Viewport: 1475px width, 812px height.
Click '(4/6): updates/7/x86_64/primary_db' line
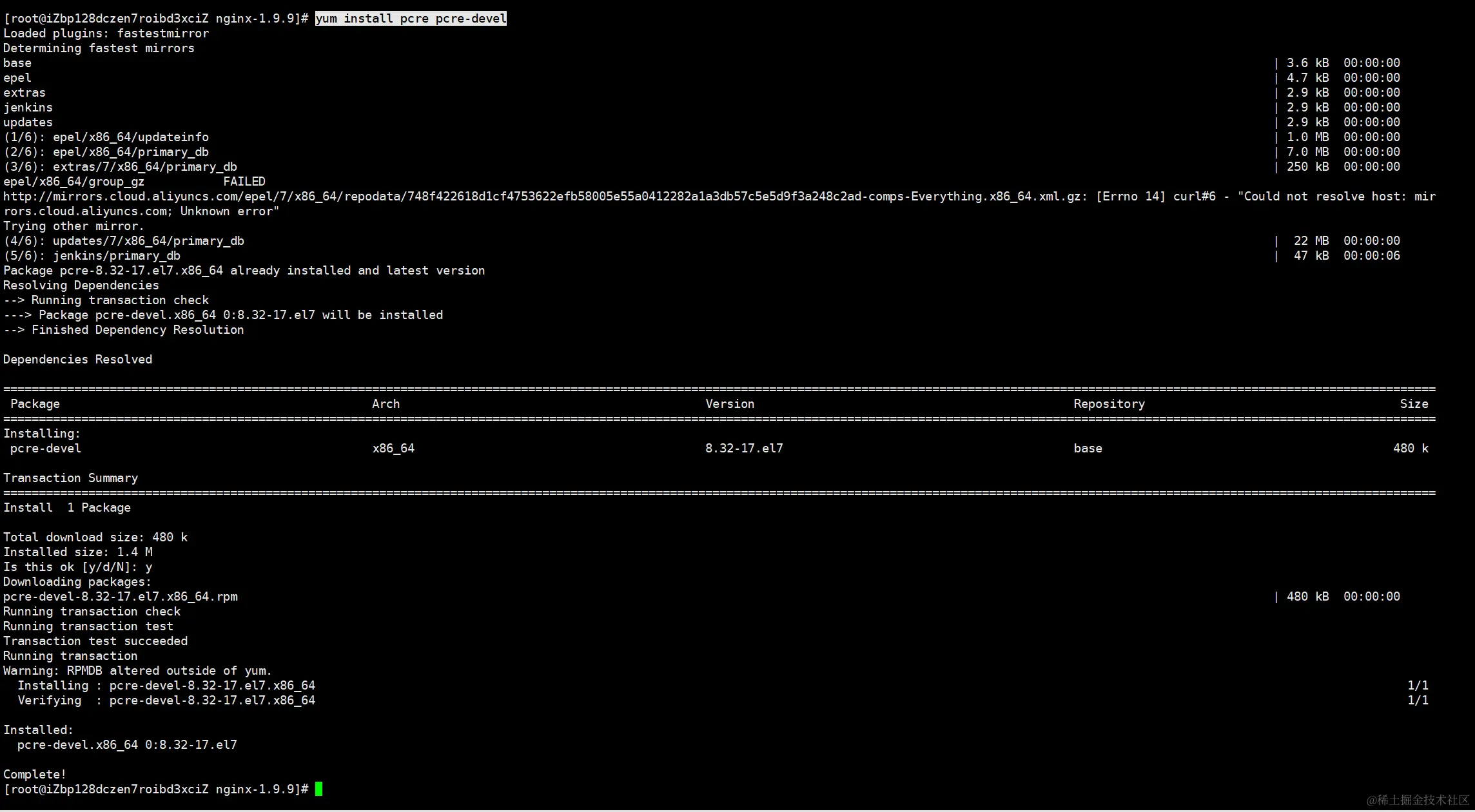pos(124,241)
